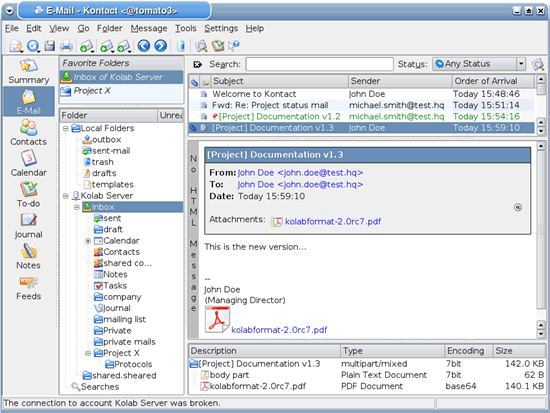Click the print toolbar icon
550x413 pixels.
pos(66,46)
